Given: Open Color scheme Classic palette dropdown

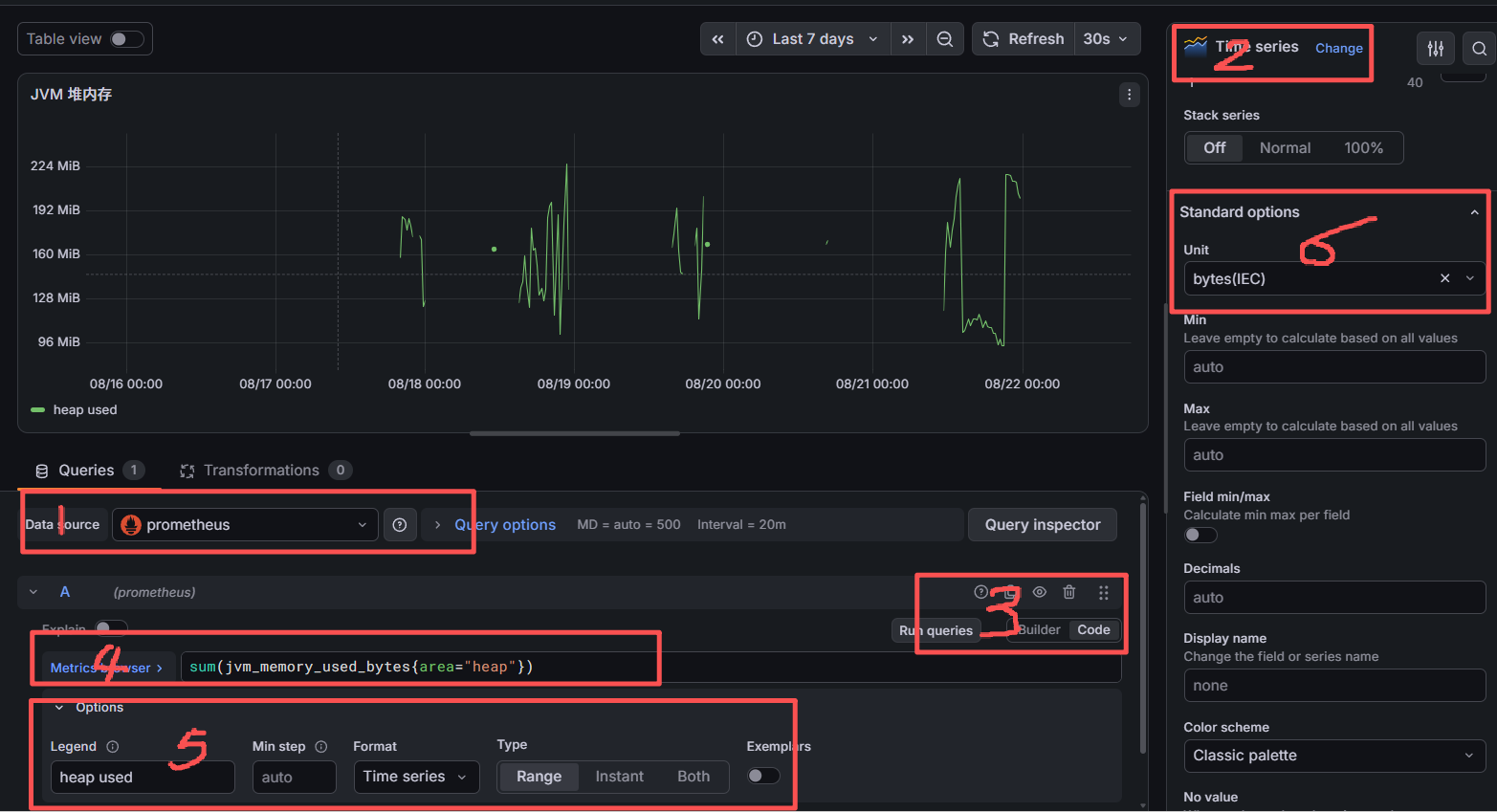Looking at the screenshot, I should point(1333,756).
